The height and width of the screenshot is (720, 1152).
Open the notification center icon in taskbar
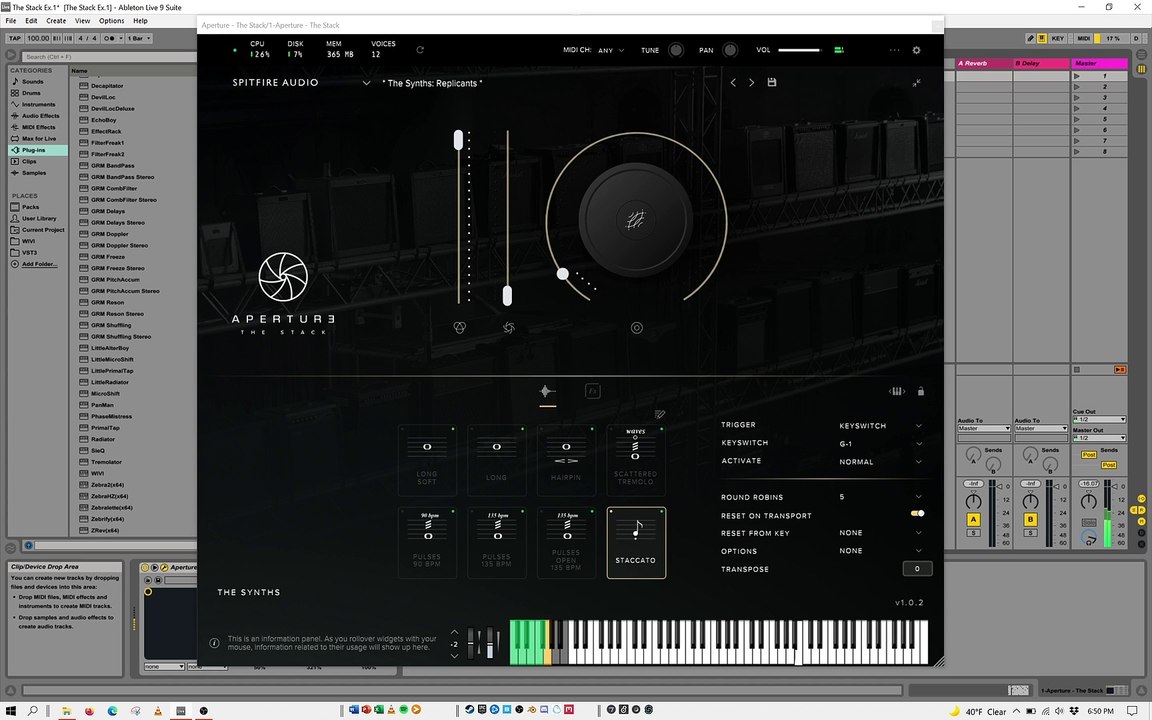click(1131, 710)
